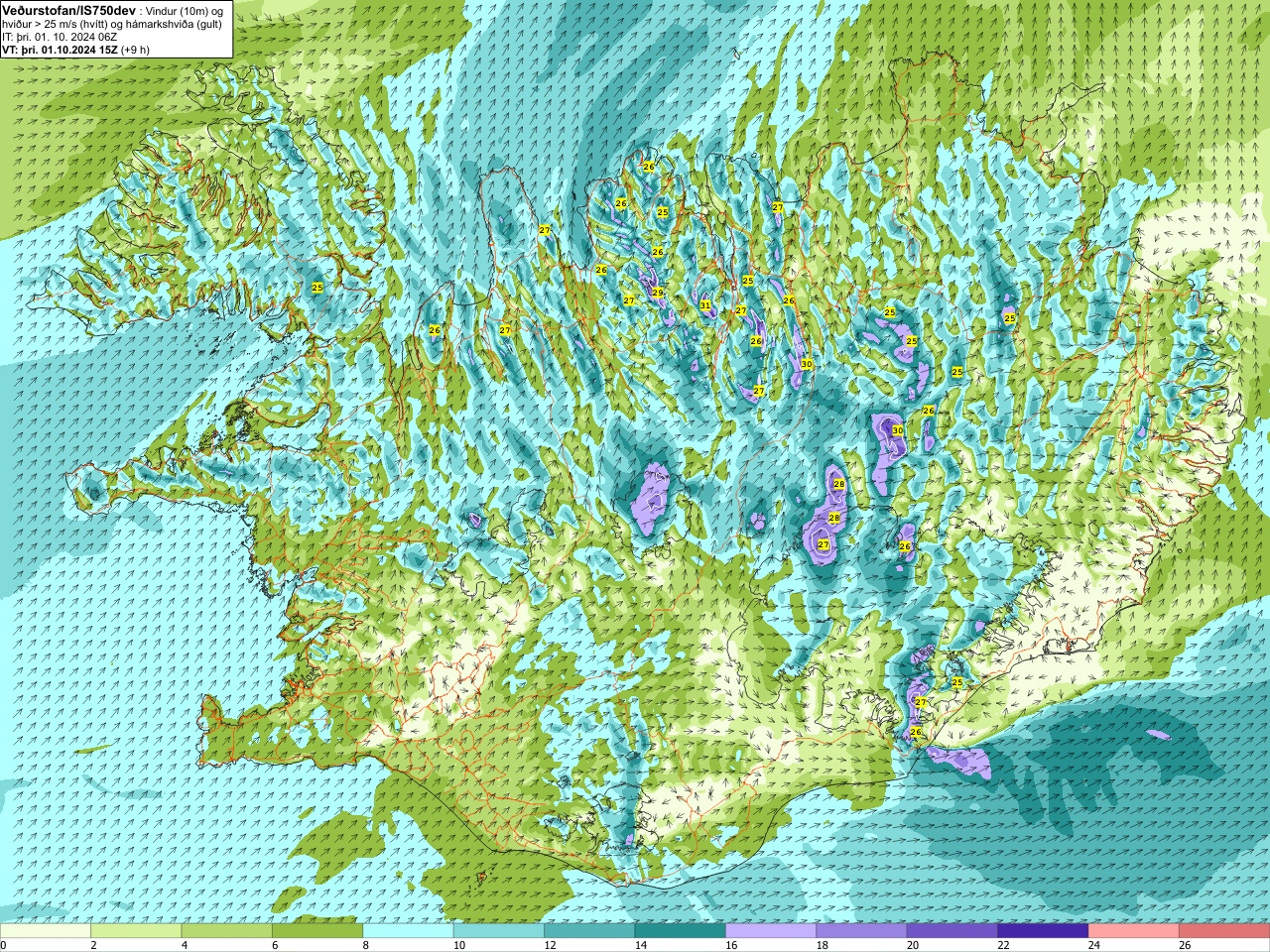Select the light cyan 8–10 legend swatch
This screenshot has height=952, width=1270.
click(x=409, y=931)
